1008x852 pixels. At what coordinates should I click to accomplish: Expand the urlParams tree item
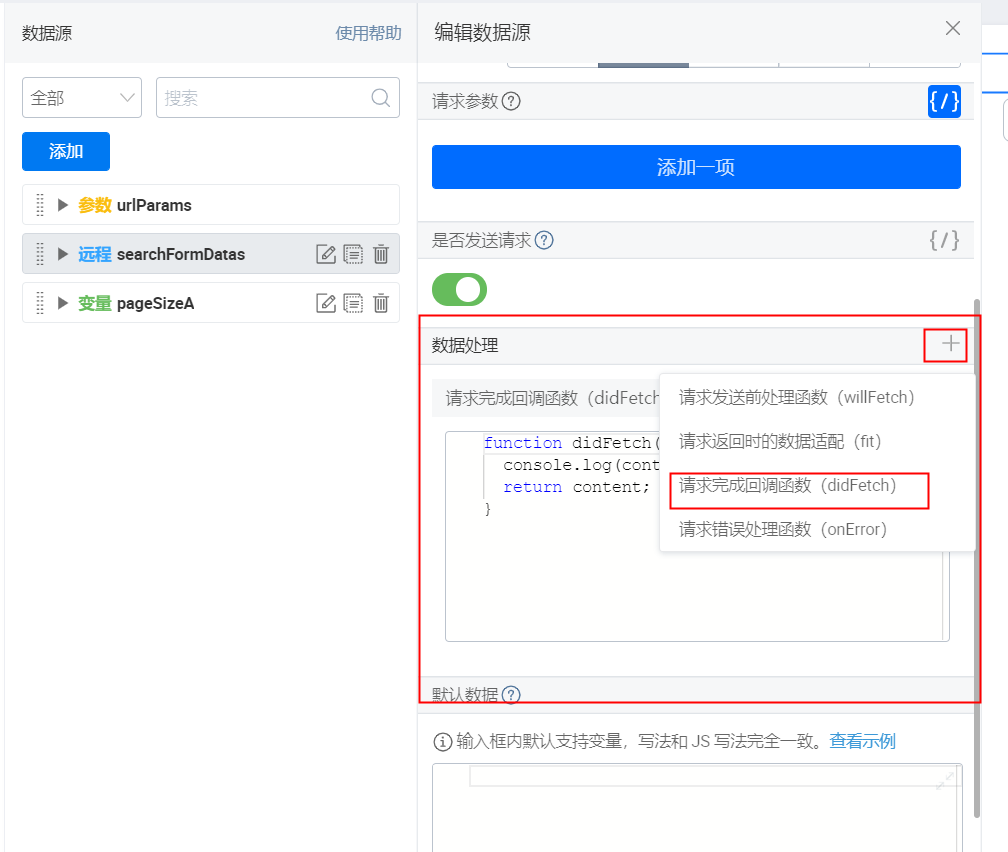pyautogui.click(x=62, y=205)
